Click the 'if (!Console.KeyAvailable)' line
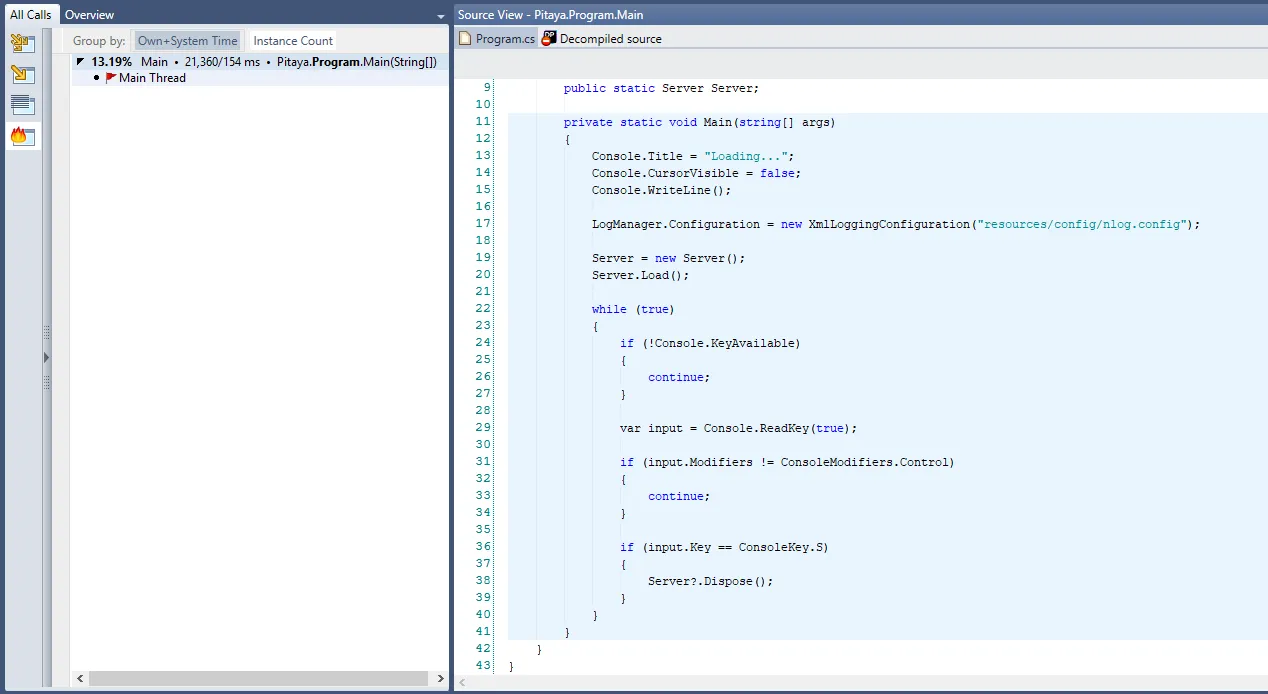This screenshot has height=694, width=1268. pyautogui.click(x=710, y=343)
